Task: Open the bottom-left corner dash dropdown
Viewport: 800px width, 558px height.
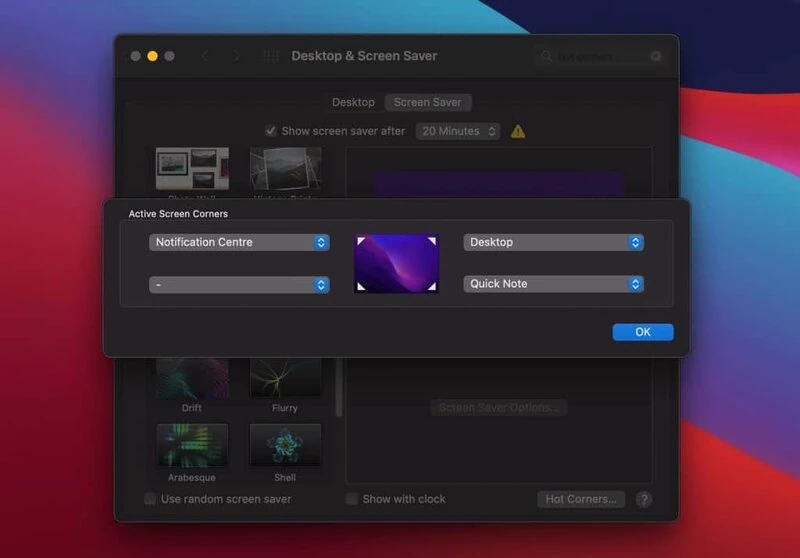Action: pyautogui.click(x=239, y=285)
